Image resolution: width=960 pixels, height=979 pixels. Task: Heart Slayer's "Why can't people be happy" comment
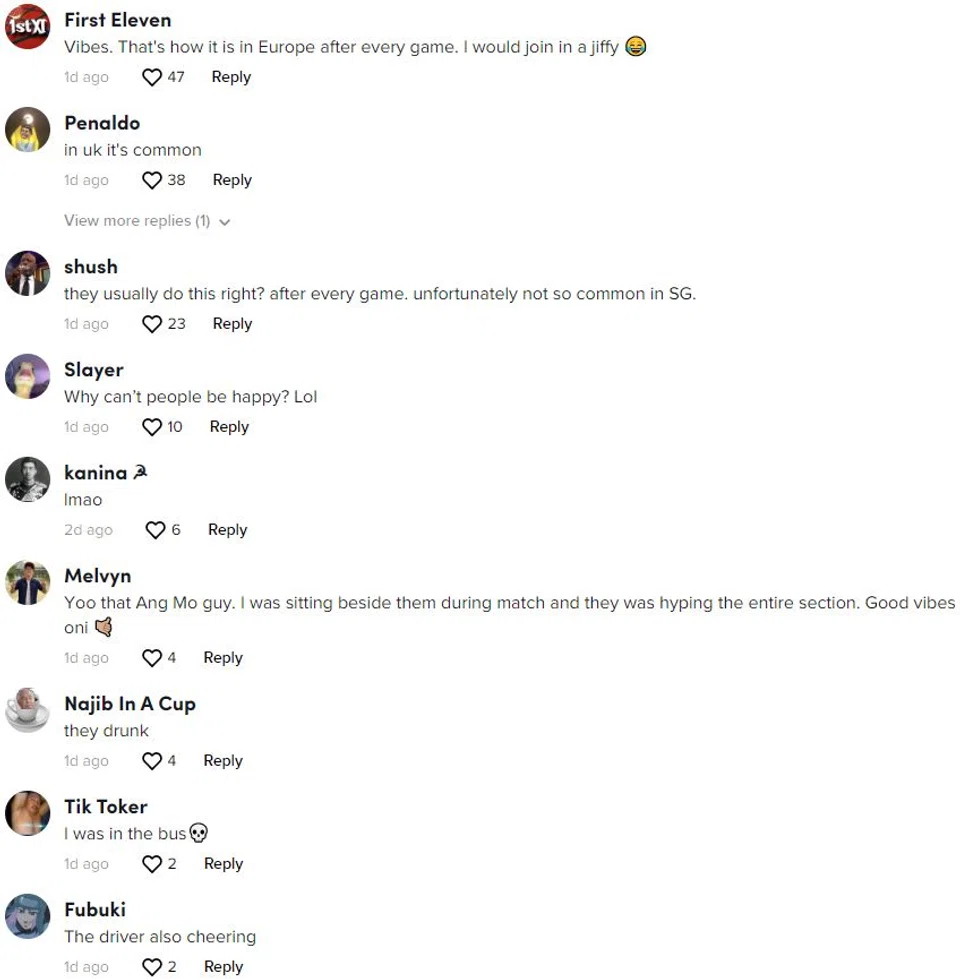click(x=152, y=427)
